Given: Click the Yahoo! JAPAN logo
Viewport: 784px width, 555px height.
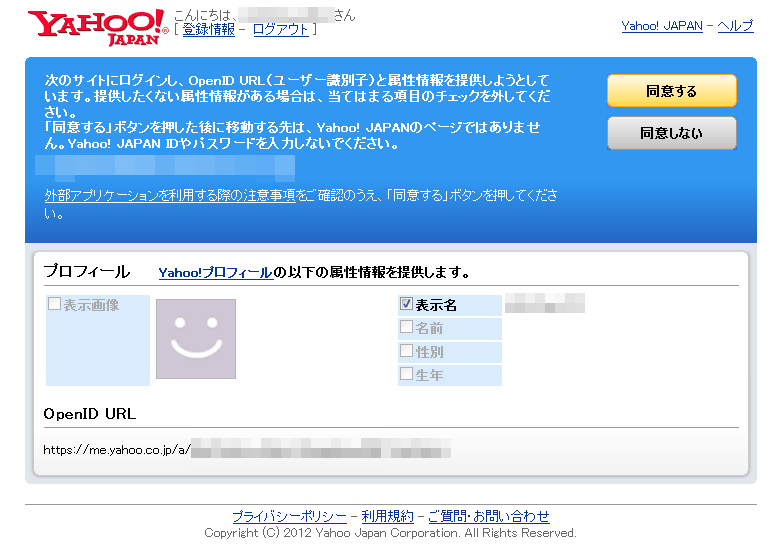Looking at the screenshot, I should tap(98, 27).
